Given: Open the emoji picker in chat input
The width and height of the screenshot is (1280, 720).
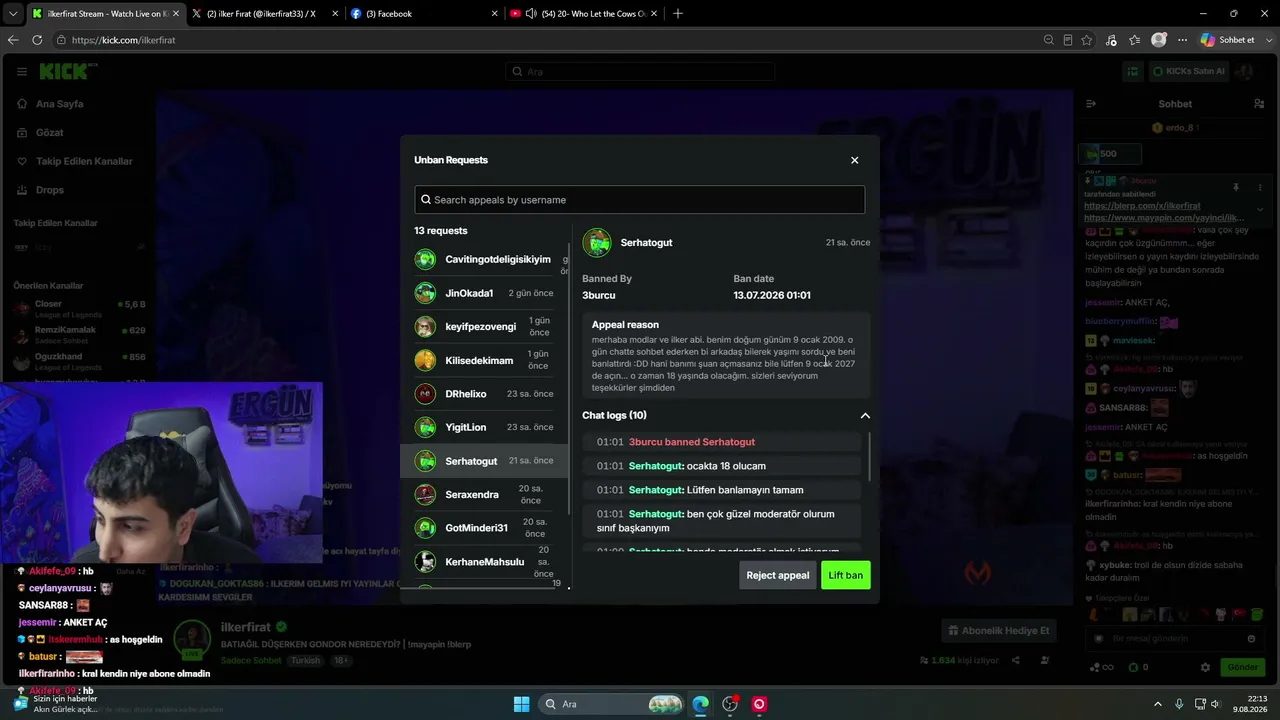Looking at the screenshot, I should pos(1251,638).
